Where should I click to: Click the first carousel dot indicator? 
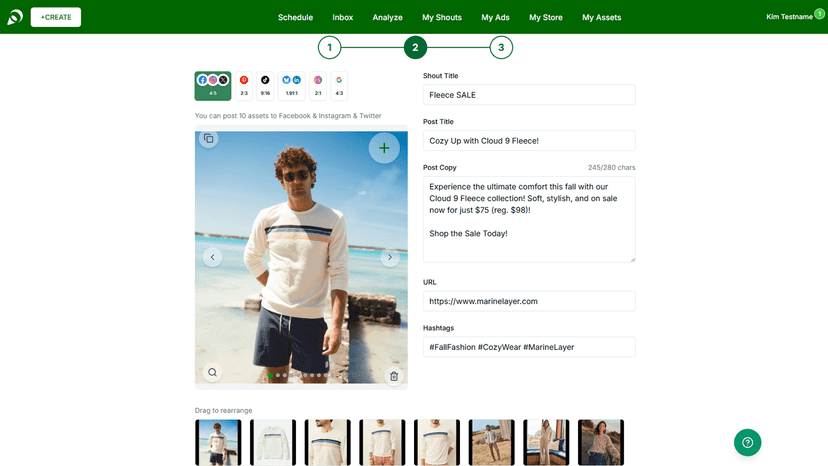[271, 375]
